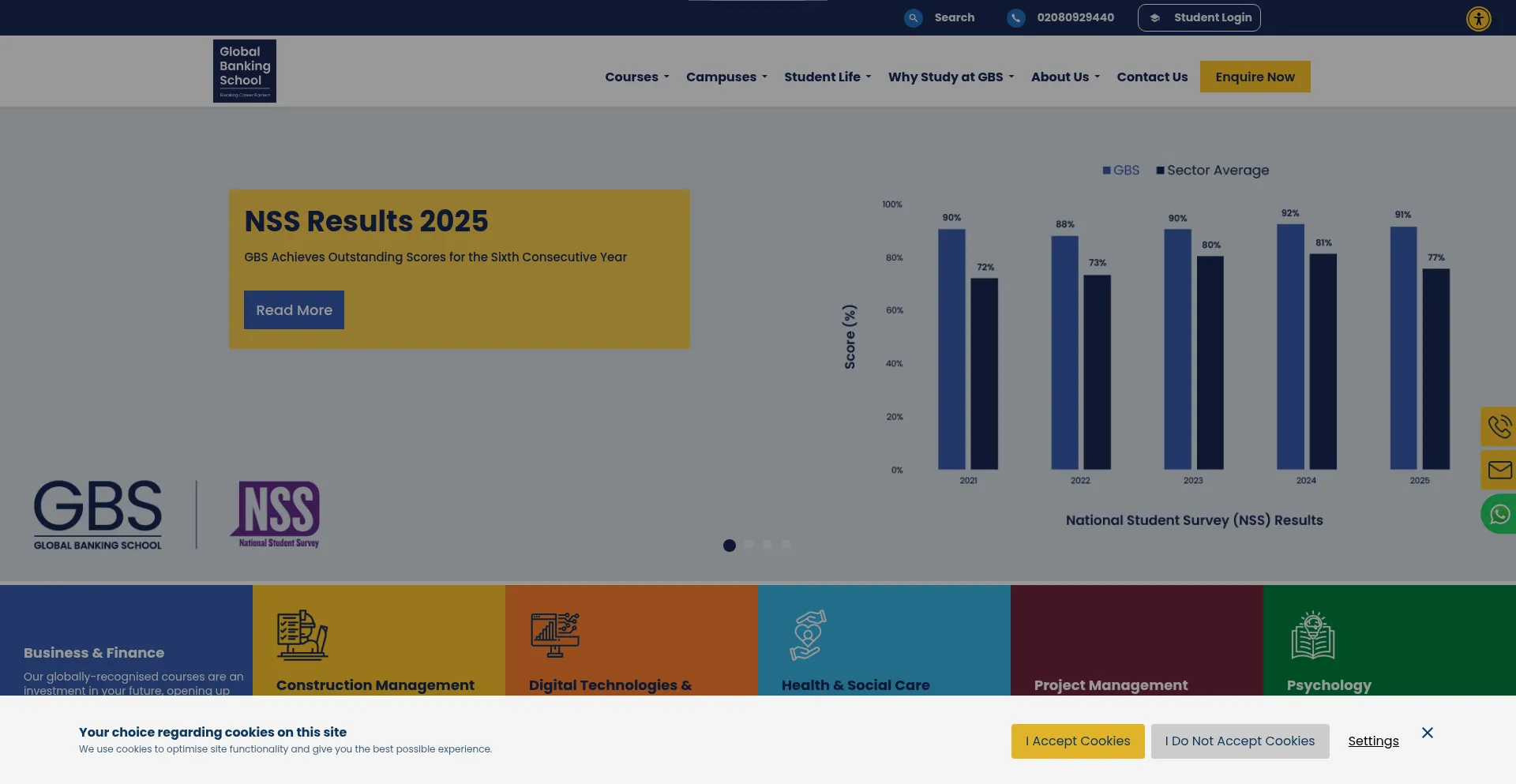Click the phone icon beside 02080929440

click(x=1016, y=17)
